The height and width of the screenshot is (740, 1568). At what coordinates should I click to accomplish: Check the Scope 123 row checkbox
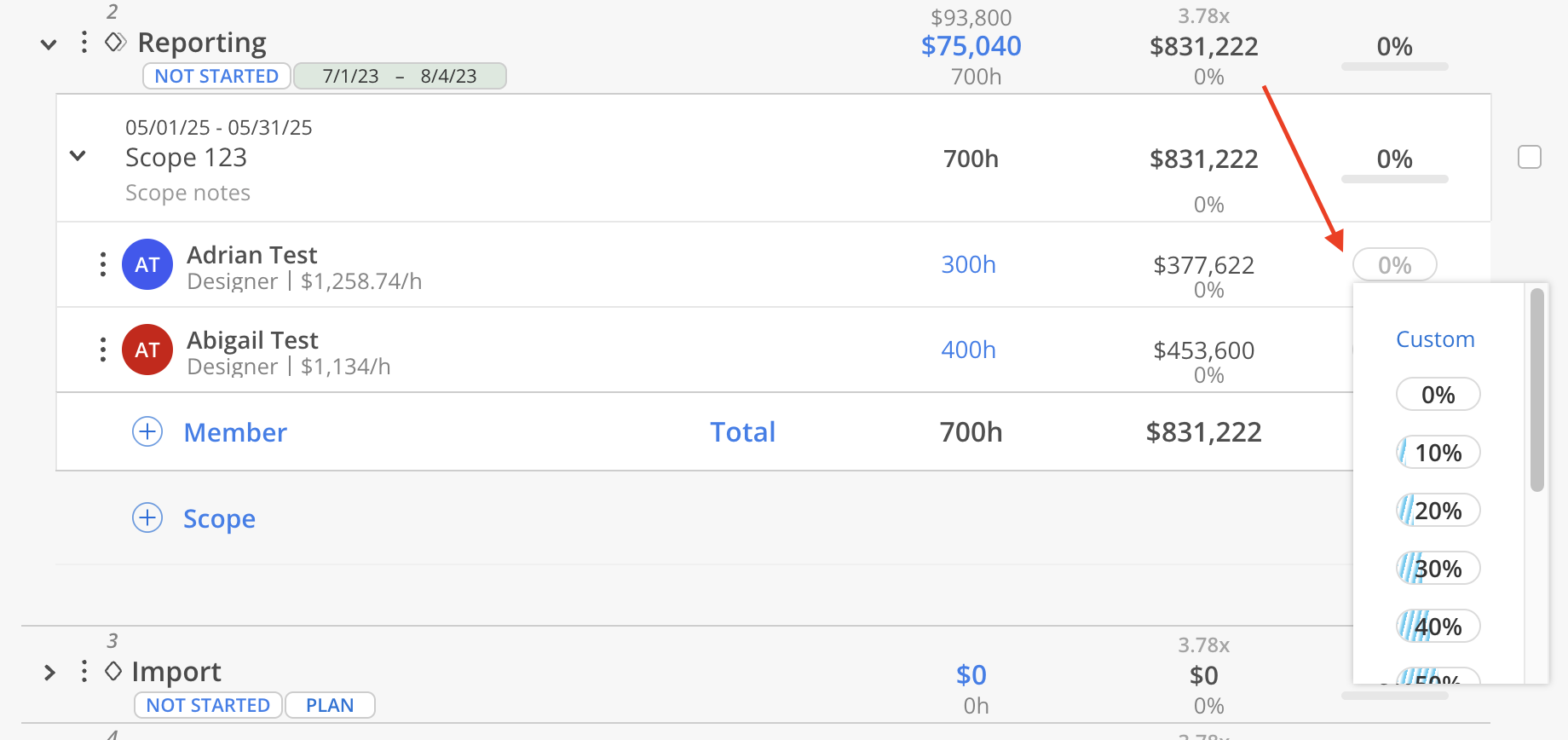(x=1530, y=157)
